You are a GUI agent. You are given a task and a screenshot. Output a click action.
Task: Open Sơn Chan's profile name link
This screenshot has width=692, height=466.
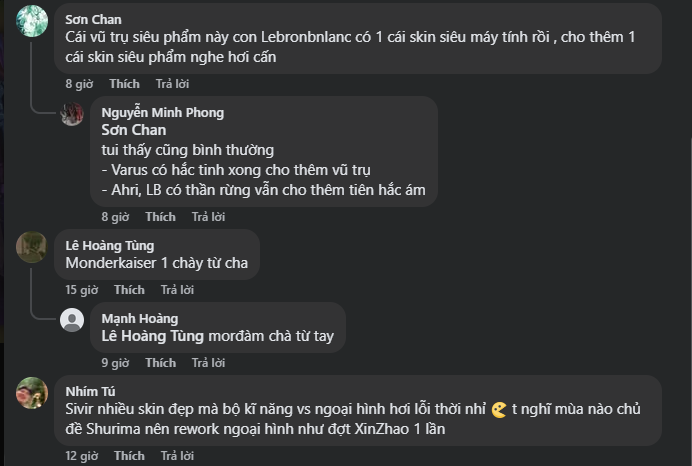93,19
